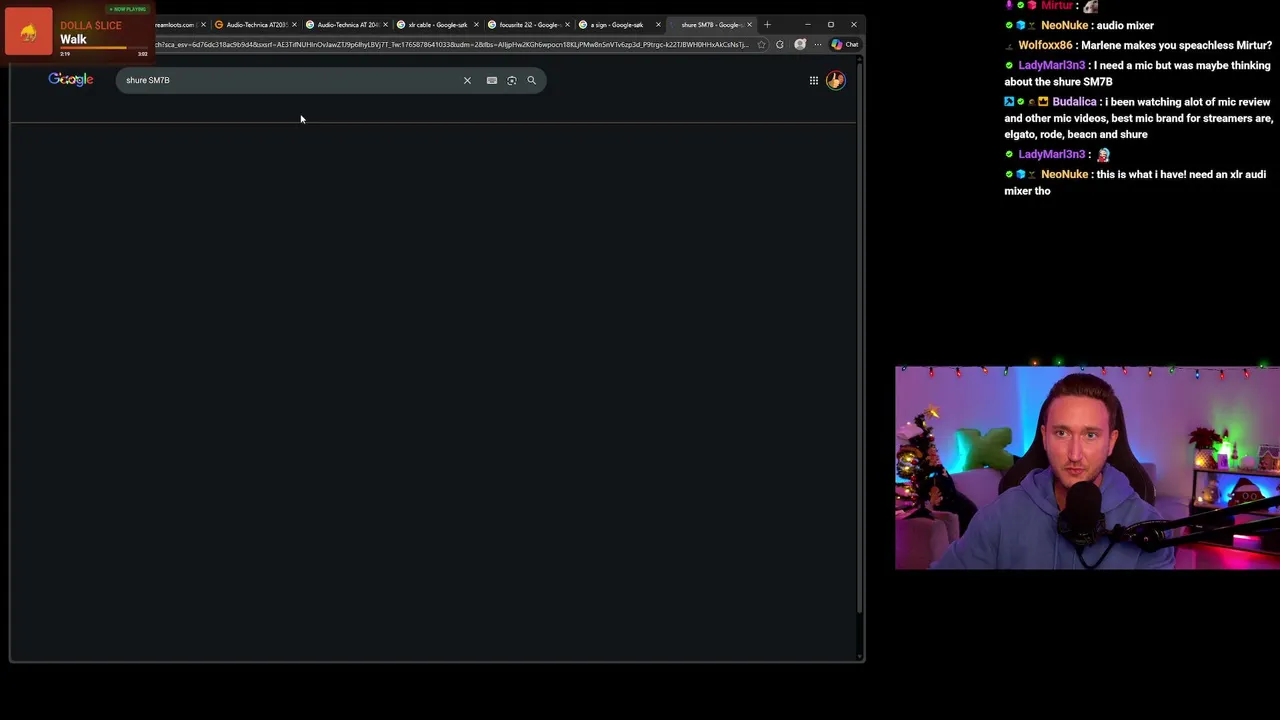Close the 'shure SM7B' tab

pos(749,24)
